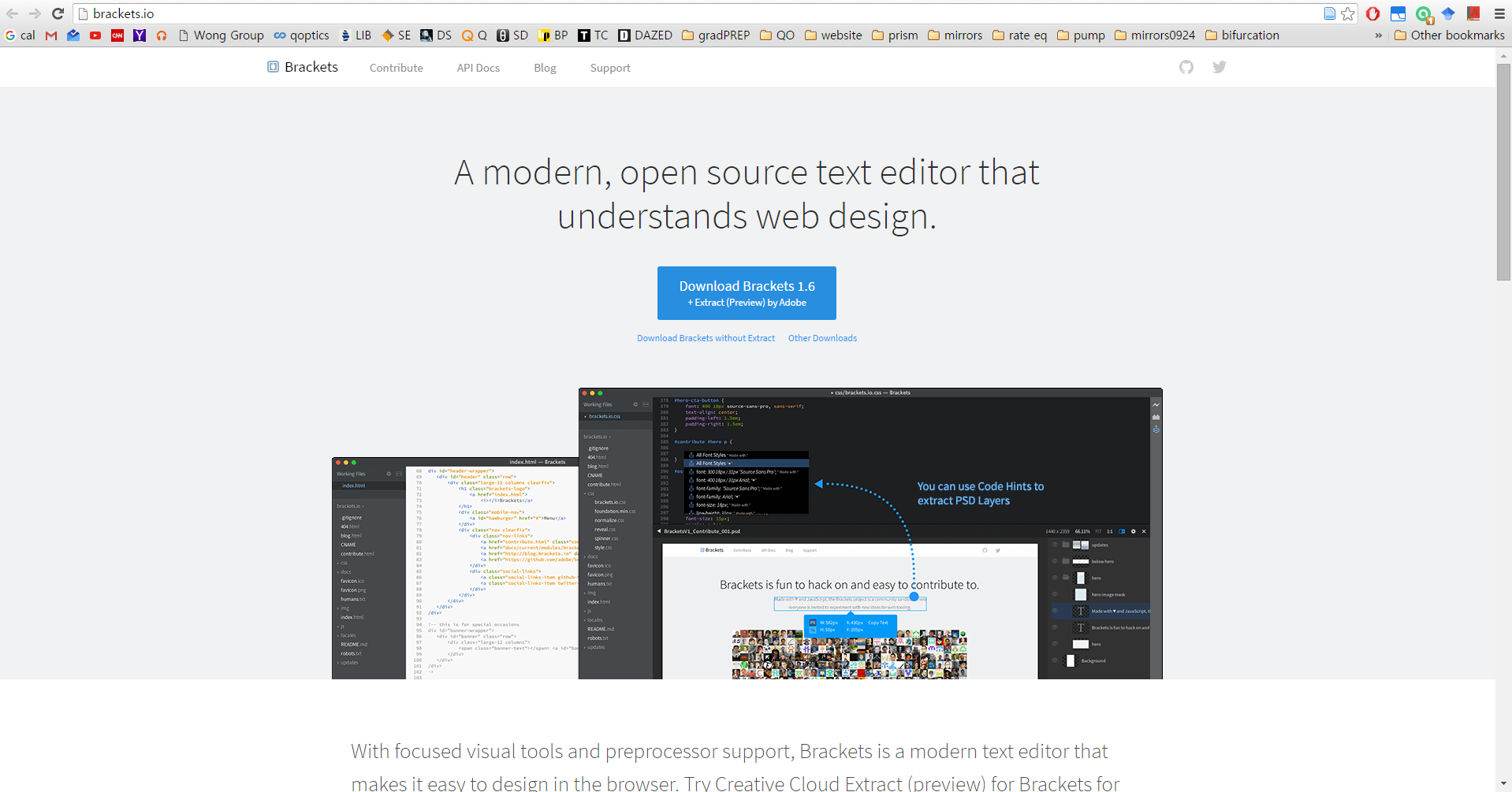This screenshot has height=792, width=1512.
Task: Open the Other Downloads link
Action: 822,338
